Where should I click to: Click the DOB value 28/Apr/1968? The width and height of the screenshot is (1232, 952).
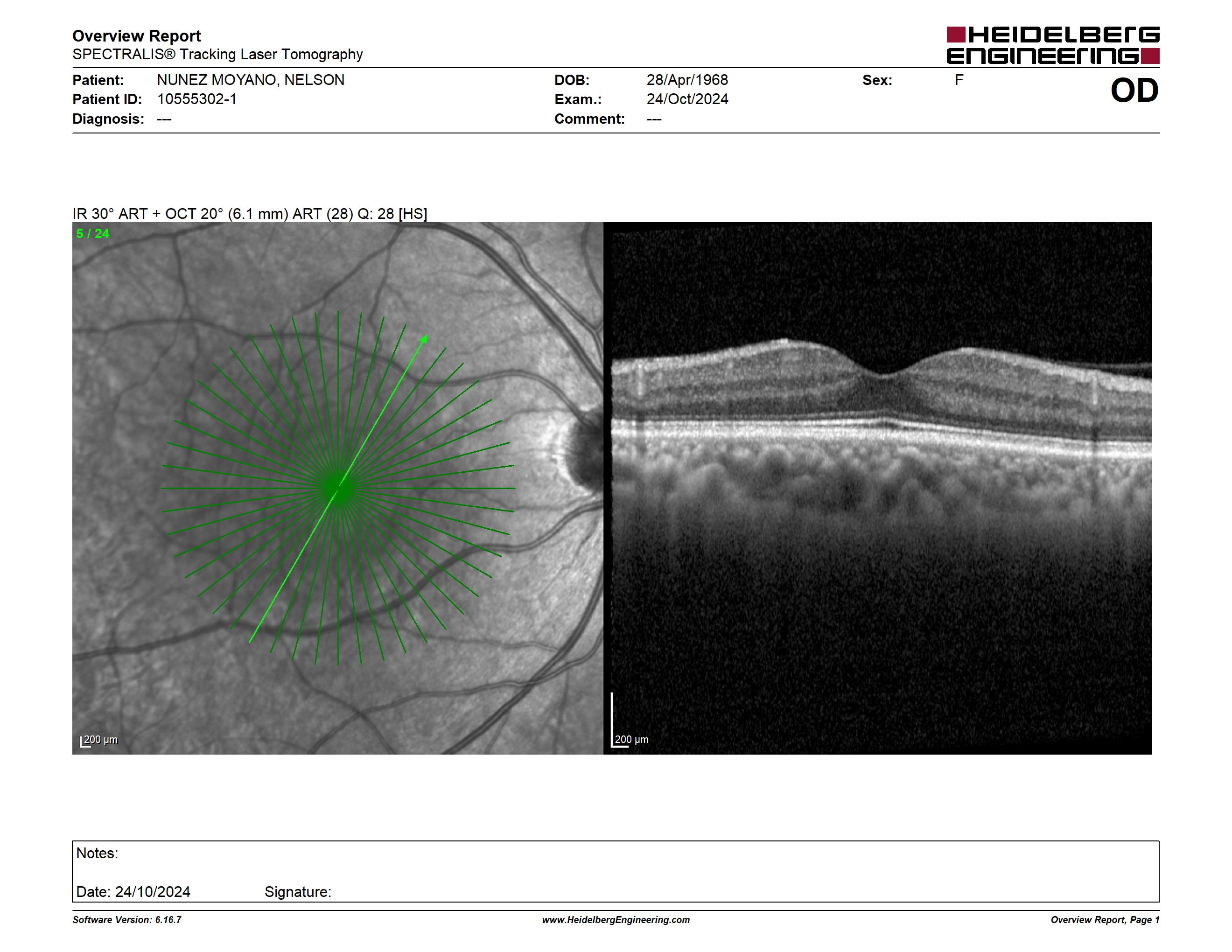687,80
